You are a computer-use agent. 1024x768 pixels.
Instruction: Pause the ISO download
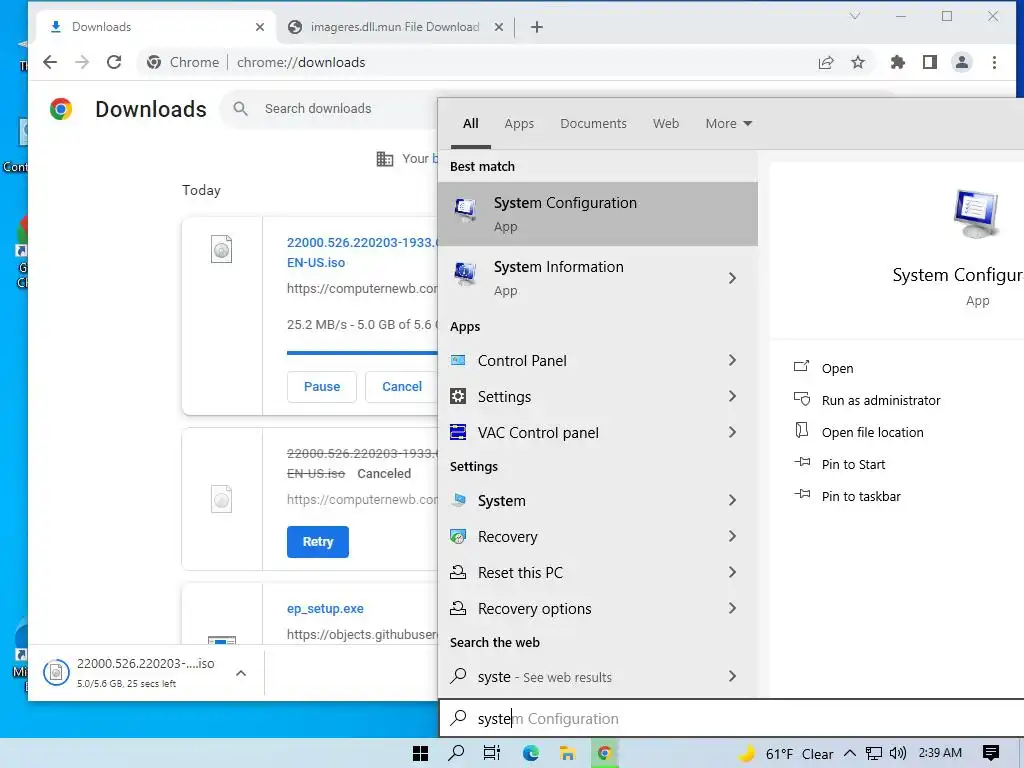tap(322, 387)
